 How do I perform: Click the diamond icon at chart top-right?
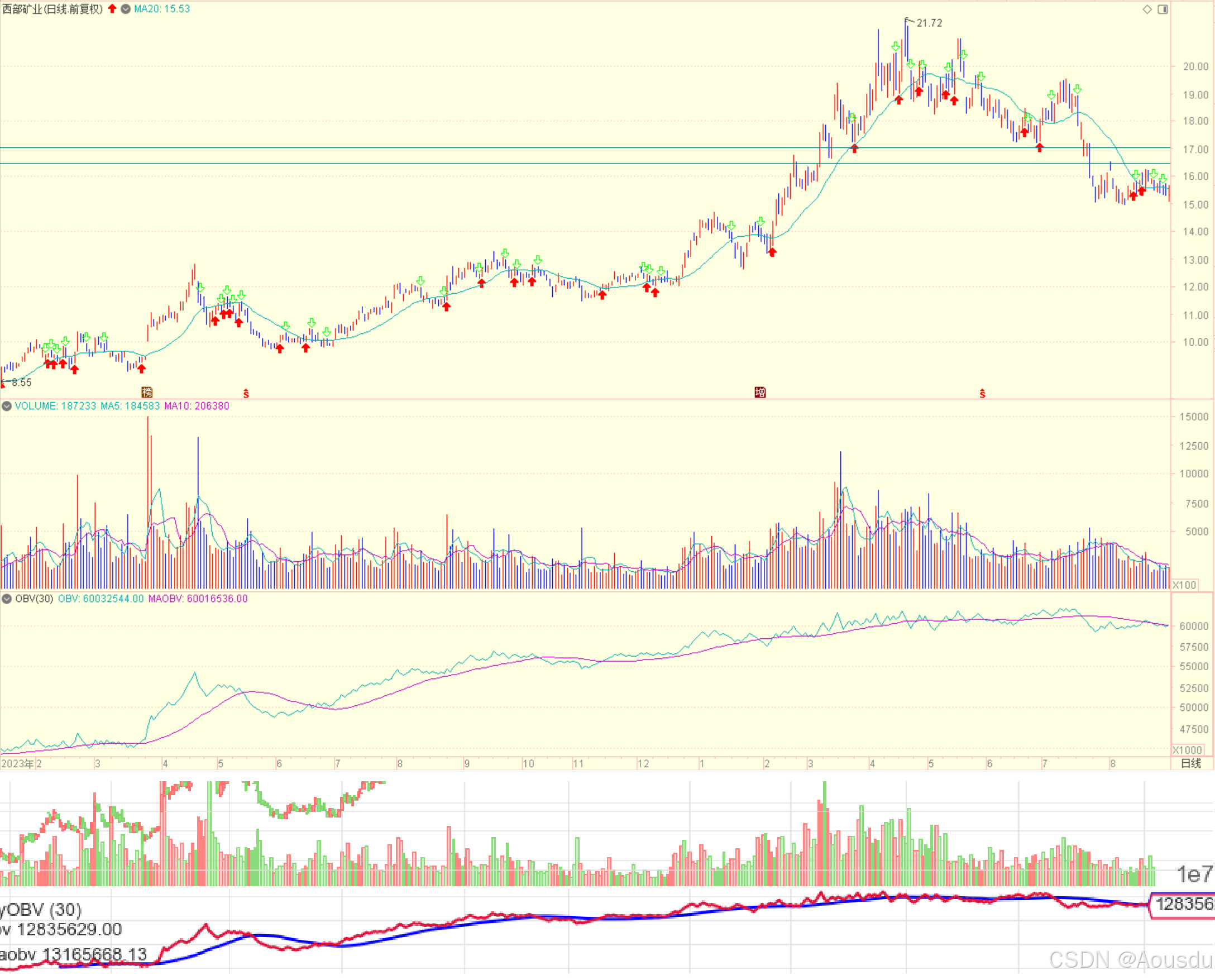click(1147, 9)
